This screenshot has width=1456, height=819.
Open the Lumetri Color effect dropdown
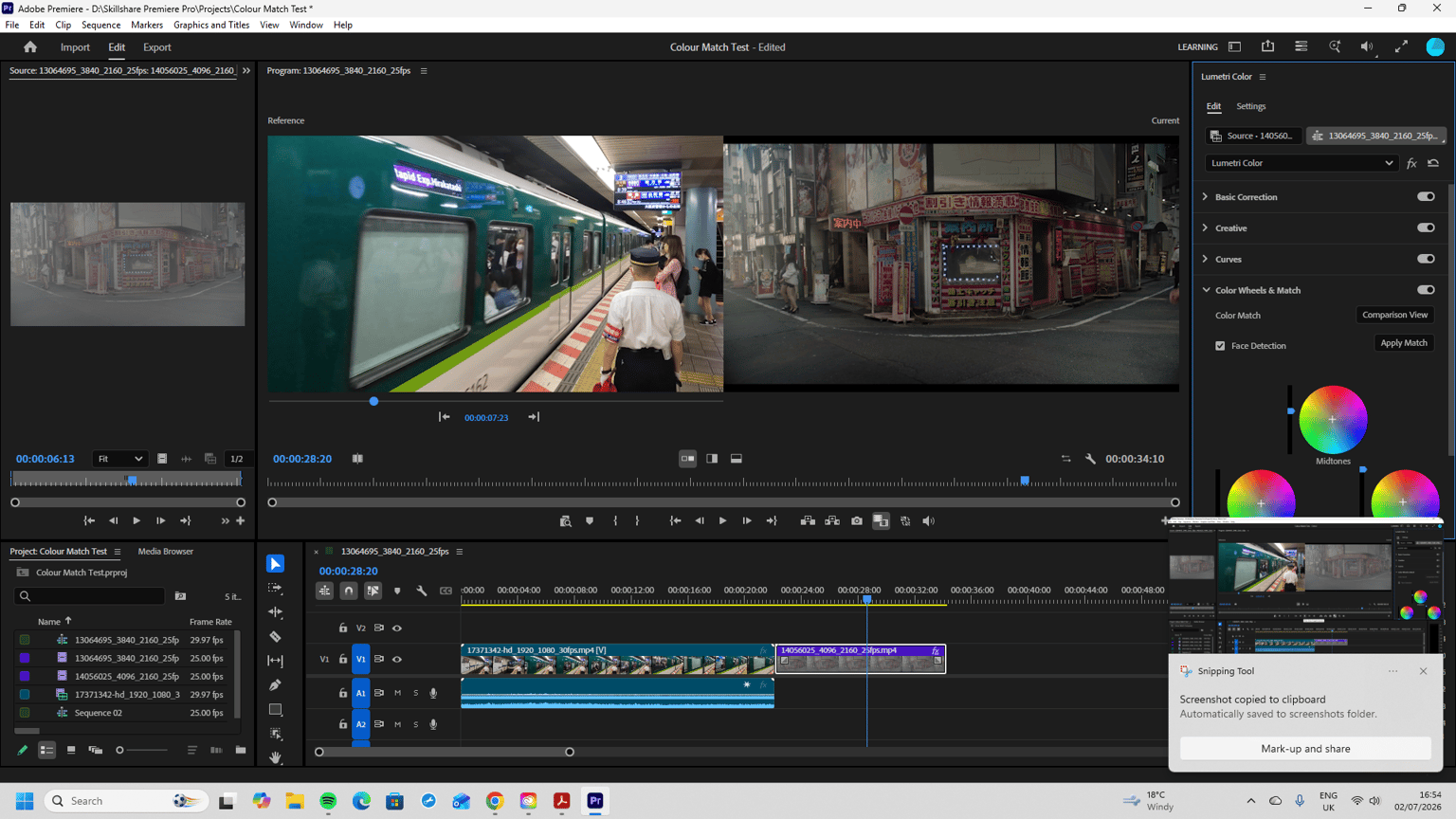(1301, 163)
